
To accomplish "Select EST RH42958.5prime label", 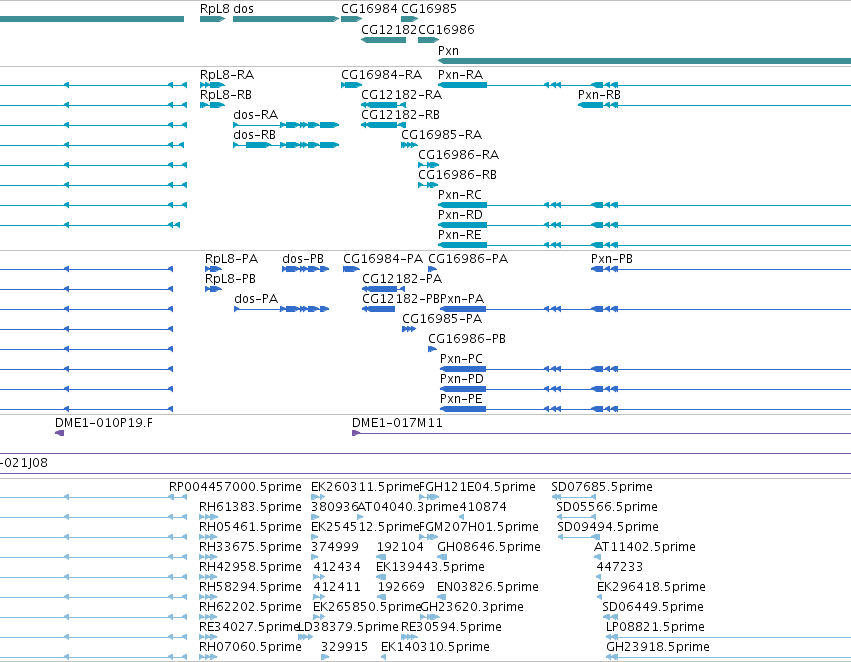I will 250,567.
